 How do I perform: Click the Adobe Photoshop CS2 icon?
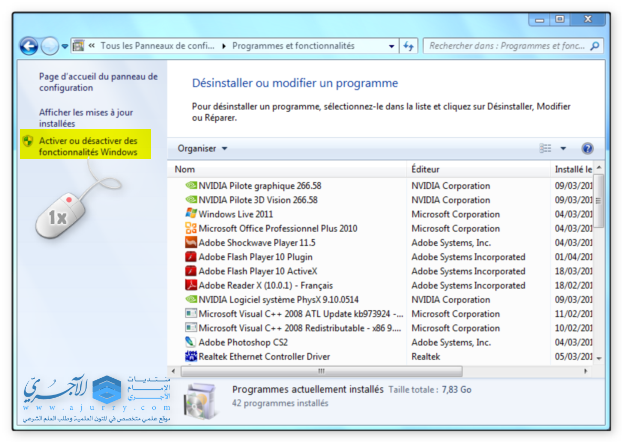[191, 342]
